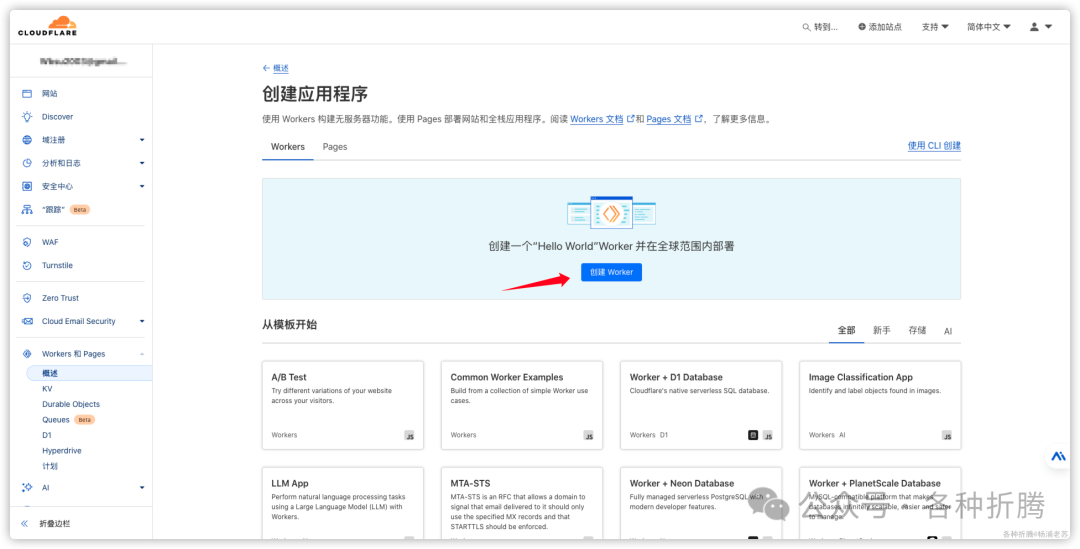Open 计划 in the sidebar
The height and width of the screenshot is (549, 1080).
[x=50, y=466]
